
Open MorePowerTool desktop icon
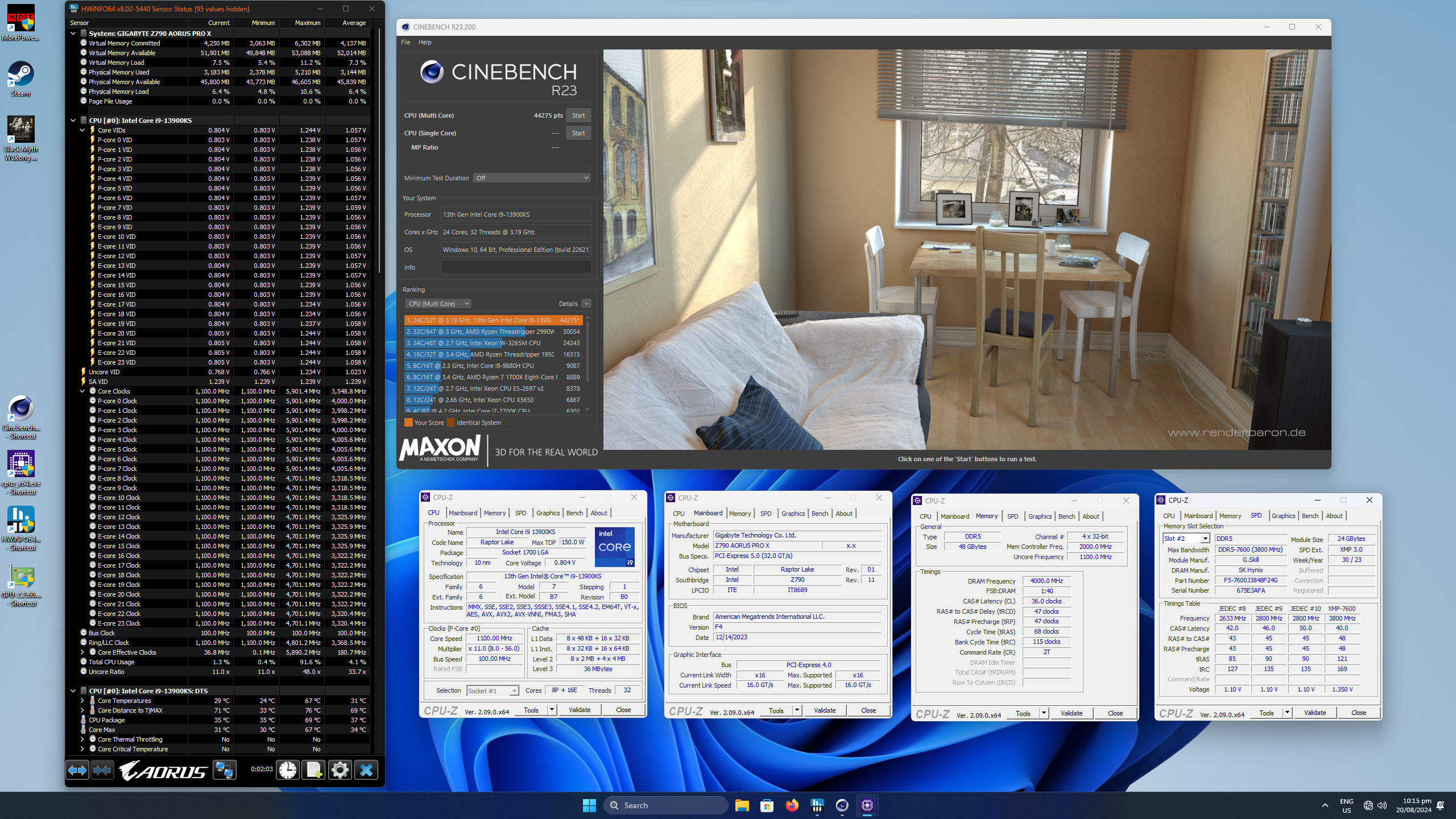pos(20,23)
